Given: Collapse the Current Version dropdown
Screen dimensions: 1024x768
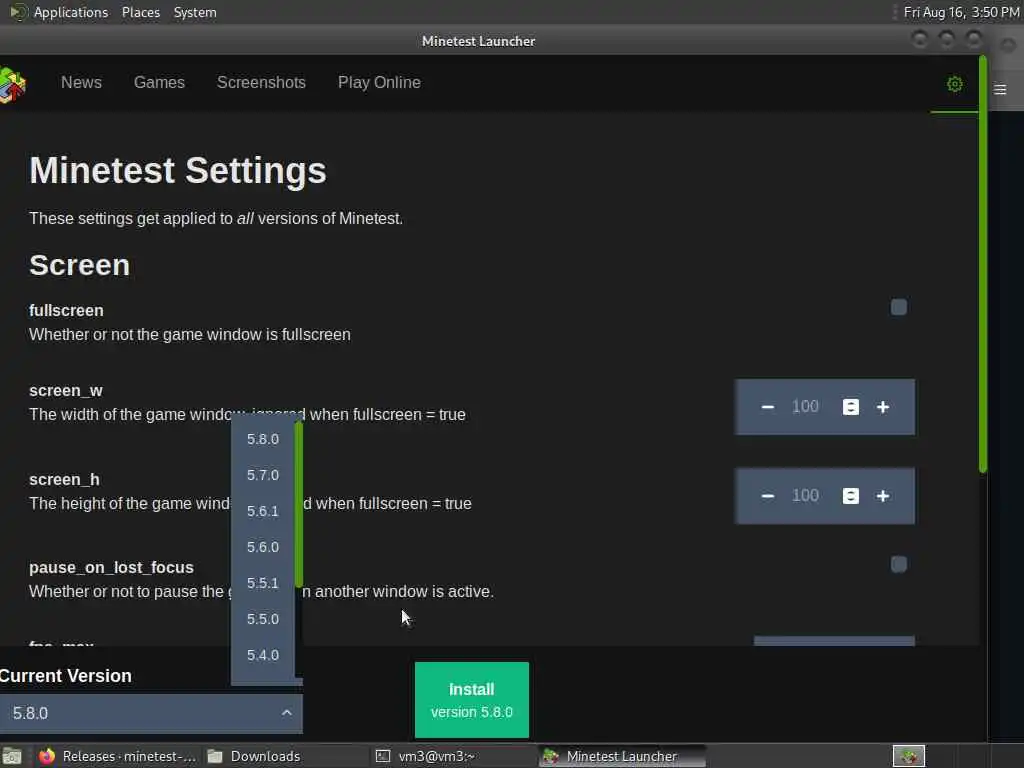Looking at the screenshot, I should [286, 712].
